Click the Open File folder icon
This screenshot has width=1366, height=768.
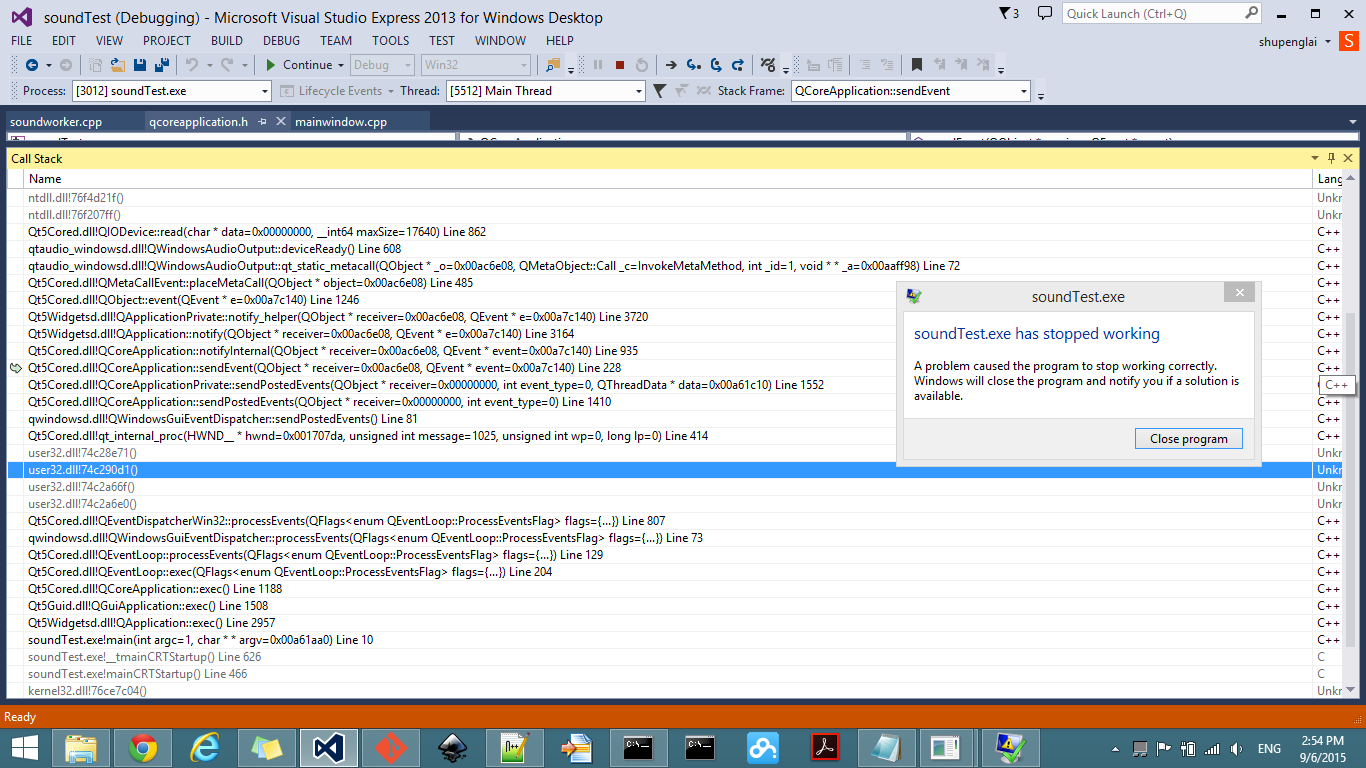[x=118, y=65]
